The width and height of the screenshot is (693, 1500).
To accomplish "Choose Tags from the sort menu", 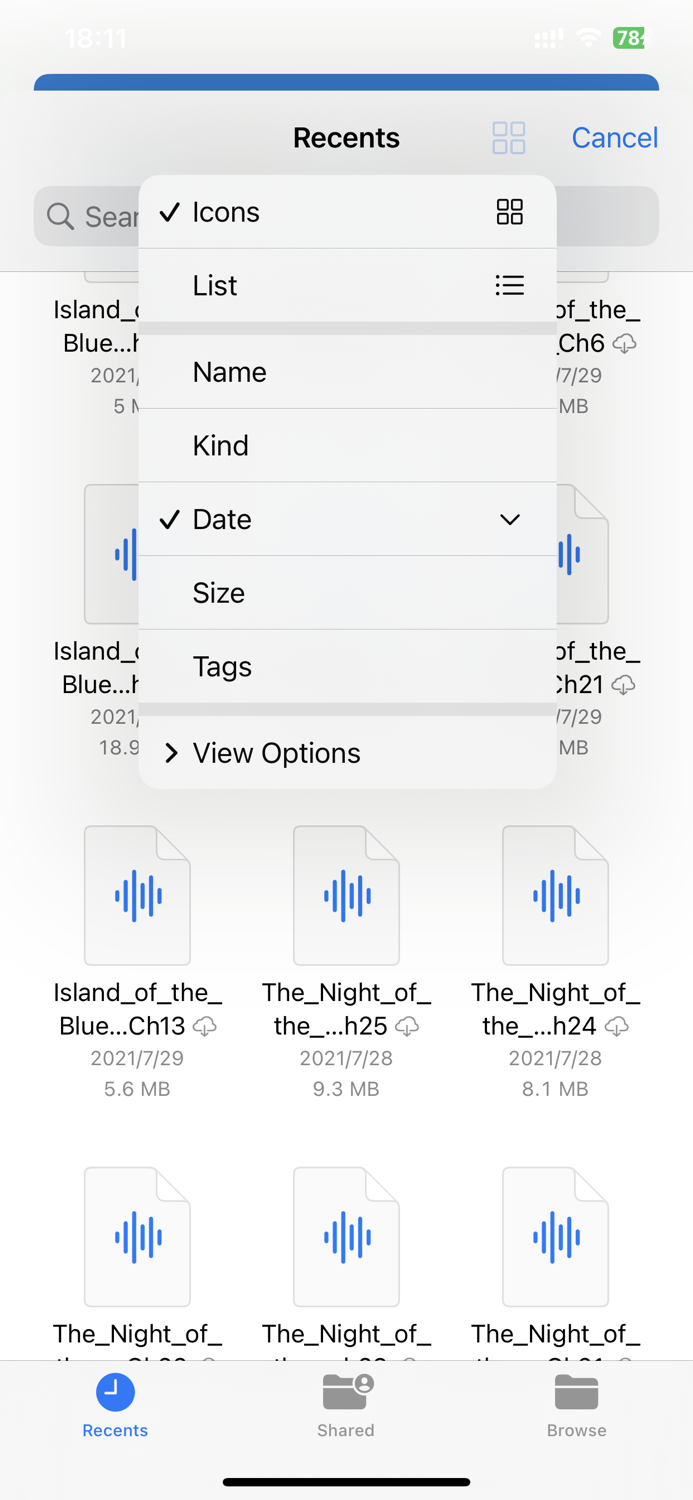I will click(300, 666).
